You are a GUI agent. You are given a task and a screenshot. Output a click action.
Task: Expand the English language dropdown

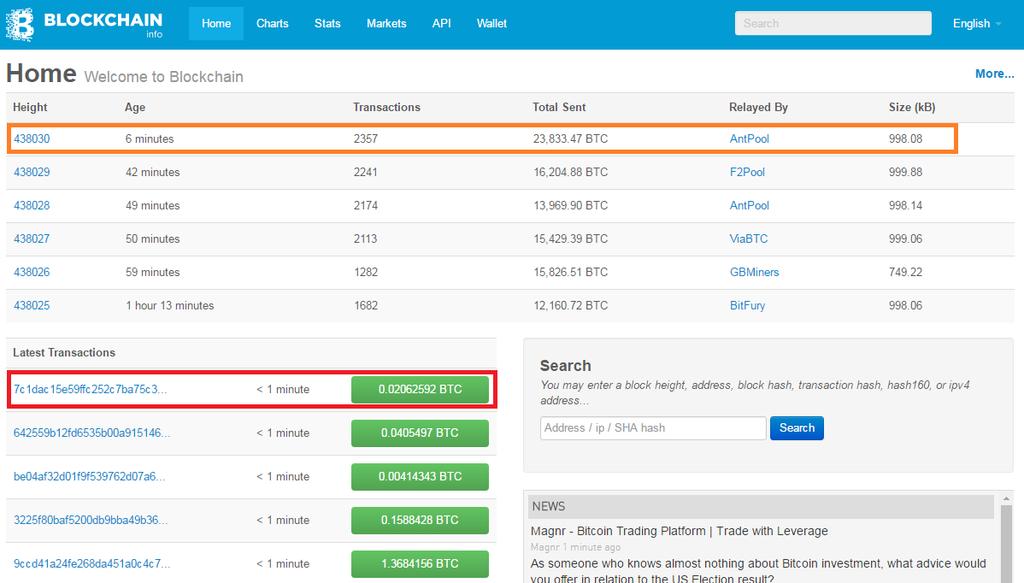976,24
